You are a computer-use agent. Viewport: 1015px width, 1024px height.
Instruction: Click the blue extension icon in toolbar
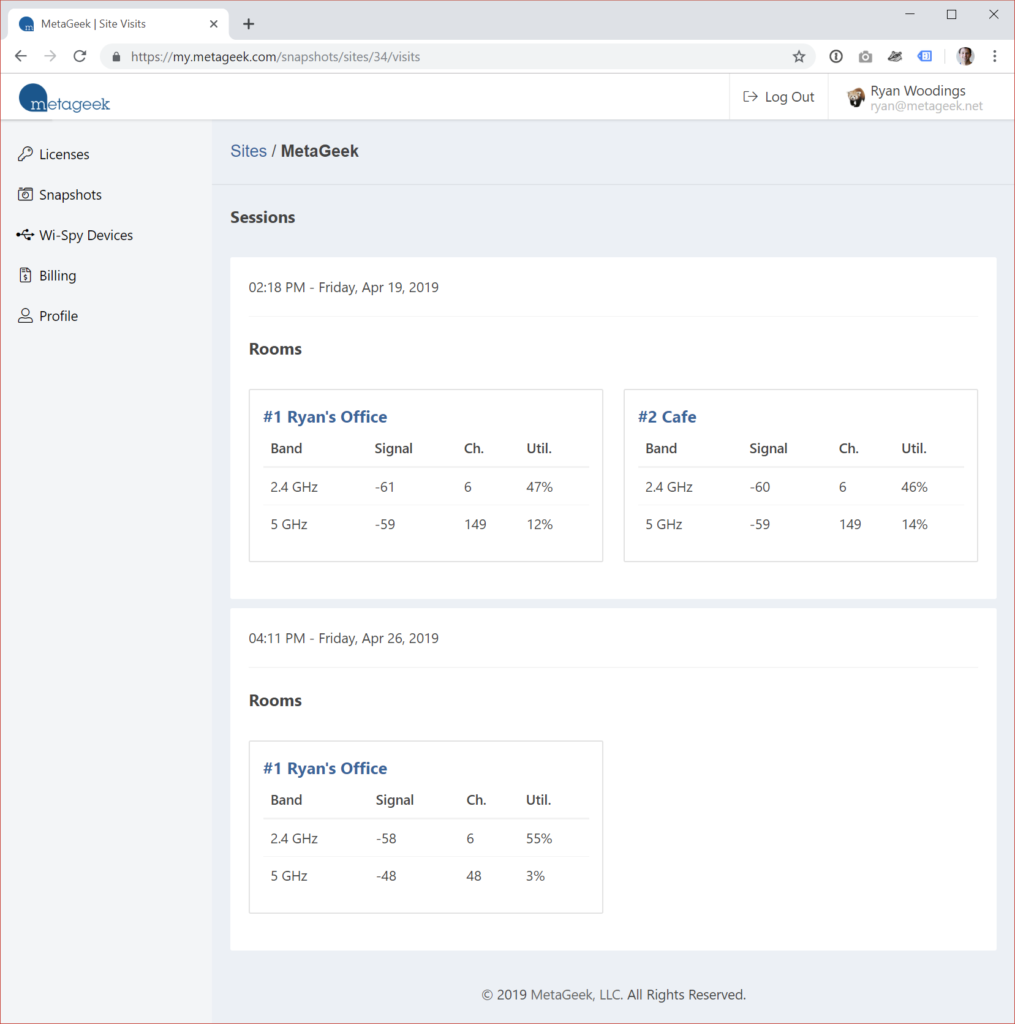[925, 57]
